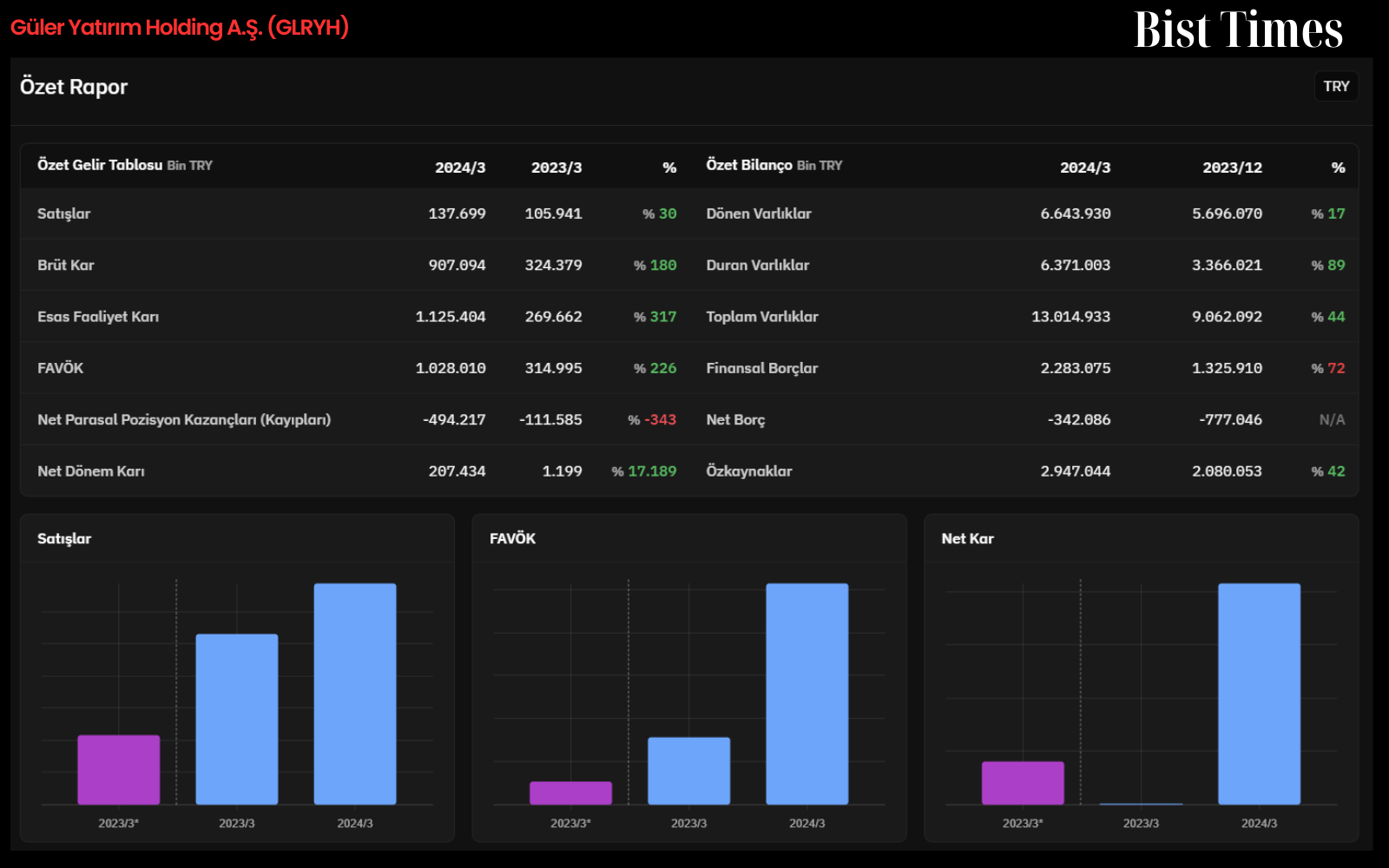Select the Net Borç value -342.086
The height and width of the screenshot is (868, 1389).
(x=1079, y=420)
